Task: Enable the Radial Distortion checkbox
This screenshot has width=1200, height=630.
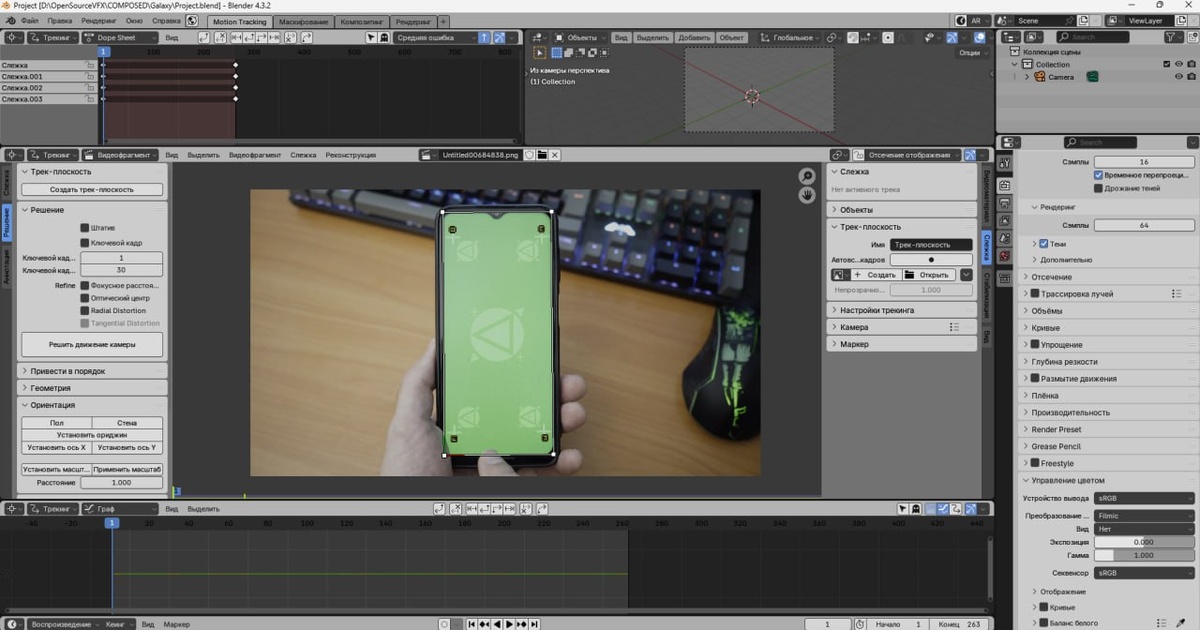Action: (84, 311)
